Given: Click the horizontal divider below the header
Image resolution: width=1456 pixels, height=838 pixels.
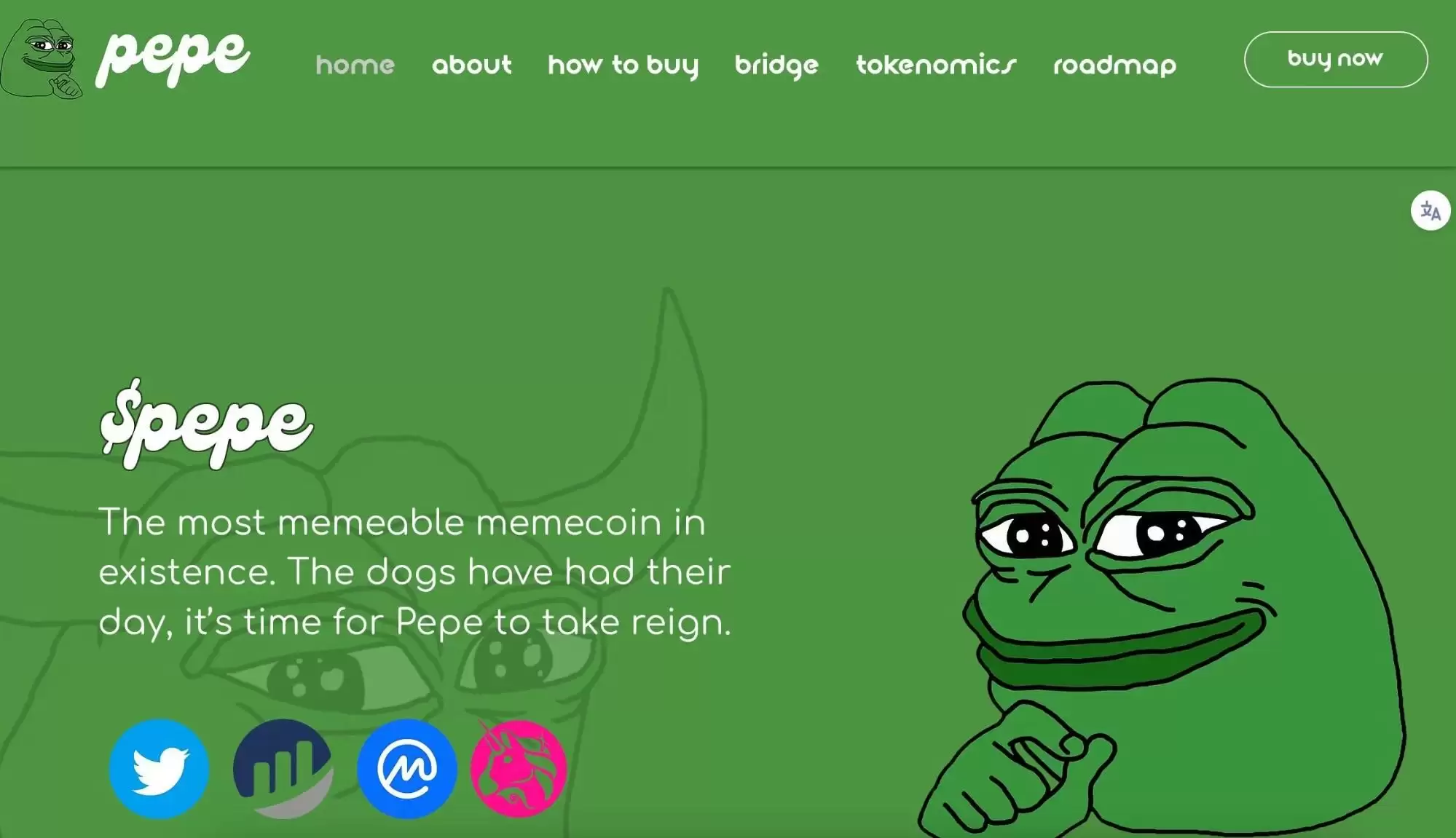Looking at the screenshot, I should click(x=728, y=167).
